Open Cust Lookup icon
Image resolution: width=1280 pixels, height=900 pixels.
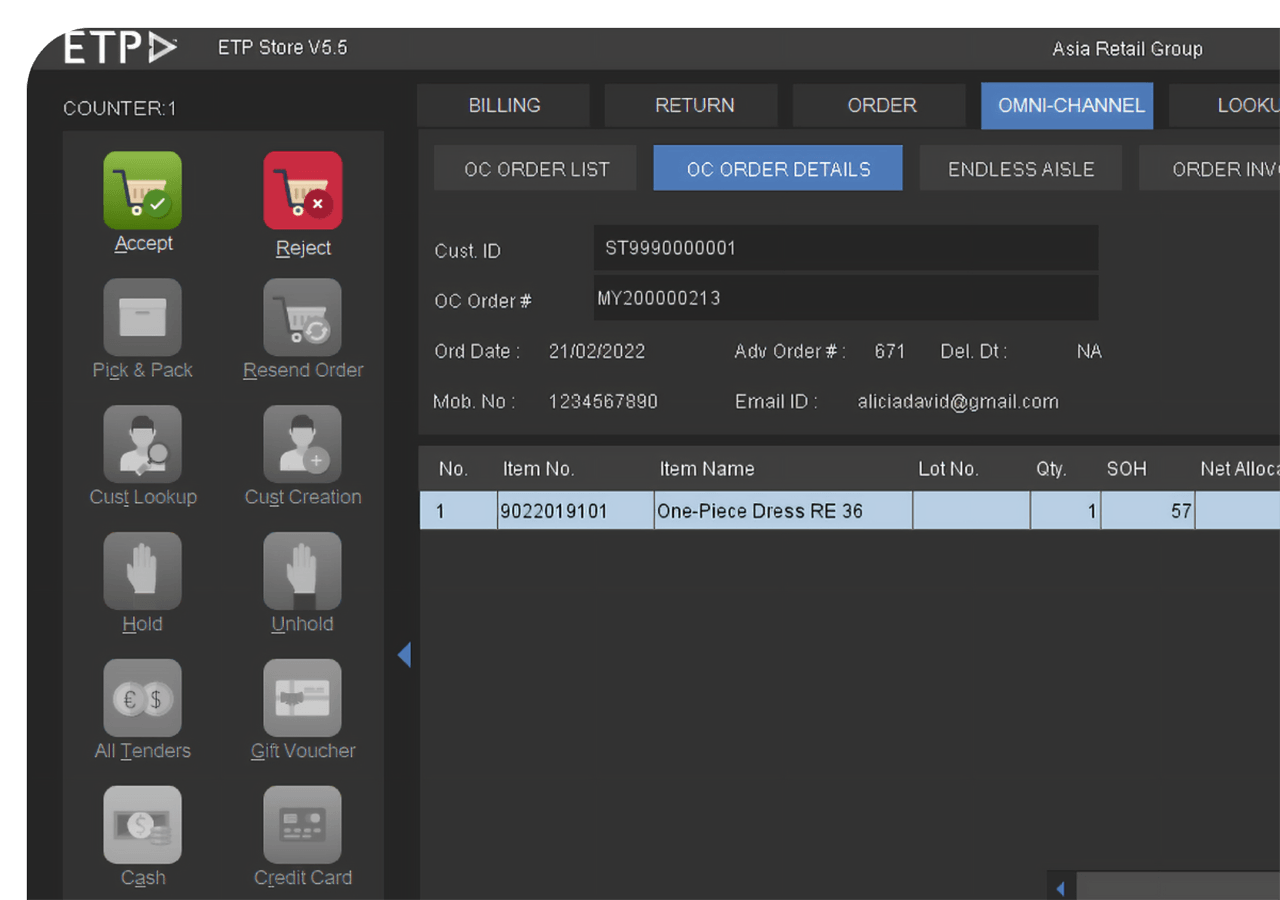pos(142,444)
